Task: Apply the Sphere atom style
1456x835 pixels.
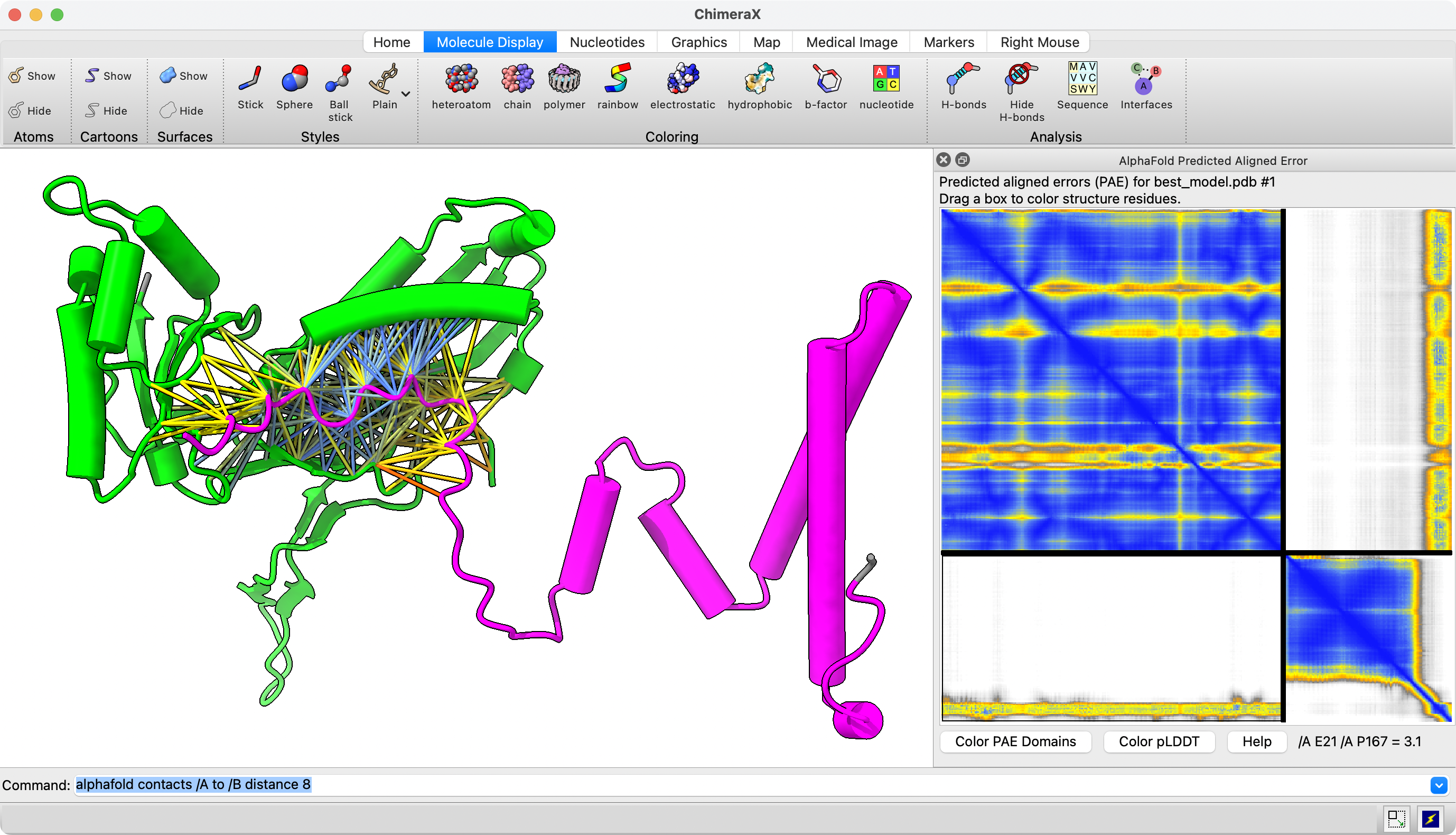Action: point(295,87)
